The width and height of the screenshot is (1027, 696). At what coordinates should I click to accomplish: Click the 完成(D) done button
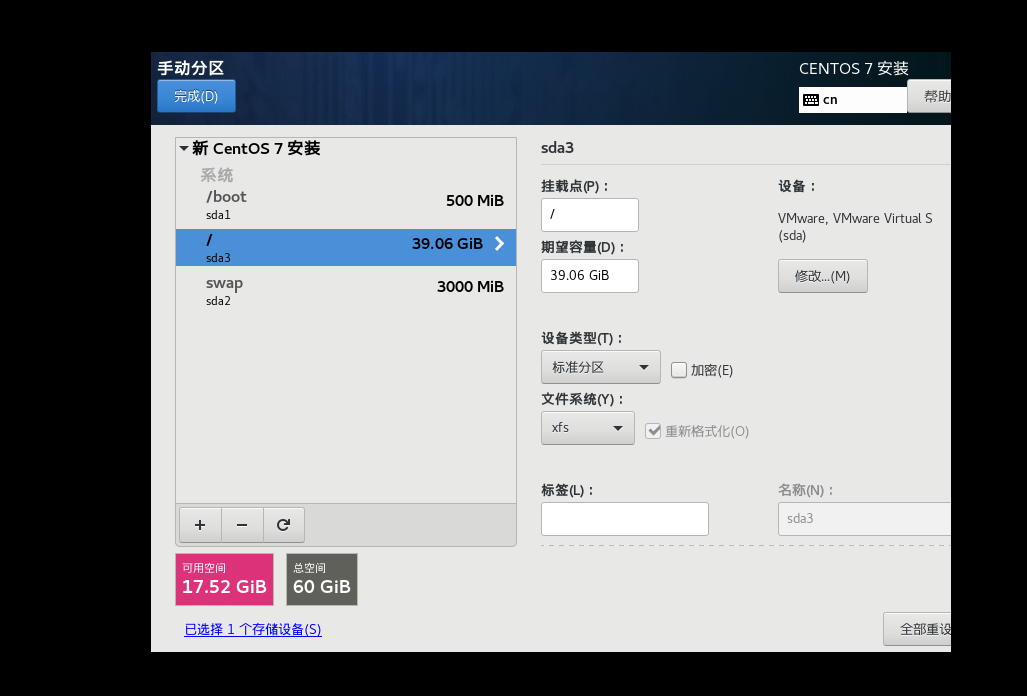point(196,96)
